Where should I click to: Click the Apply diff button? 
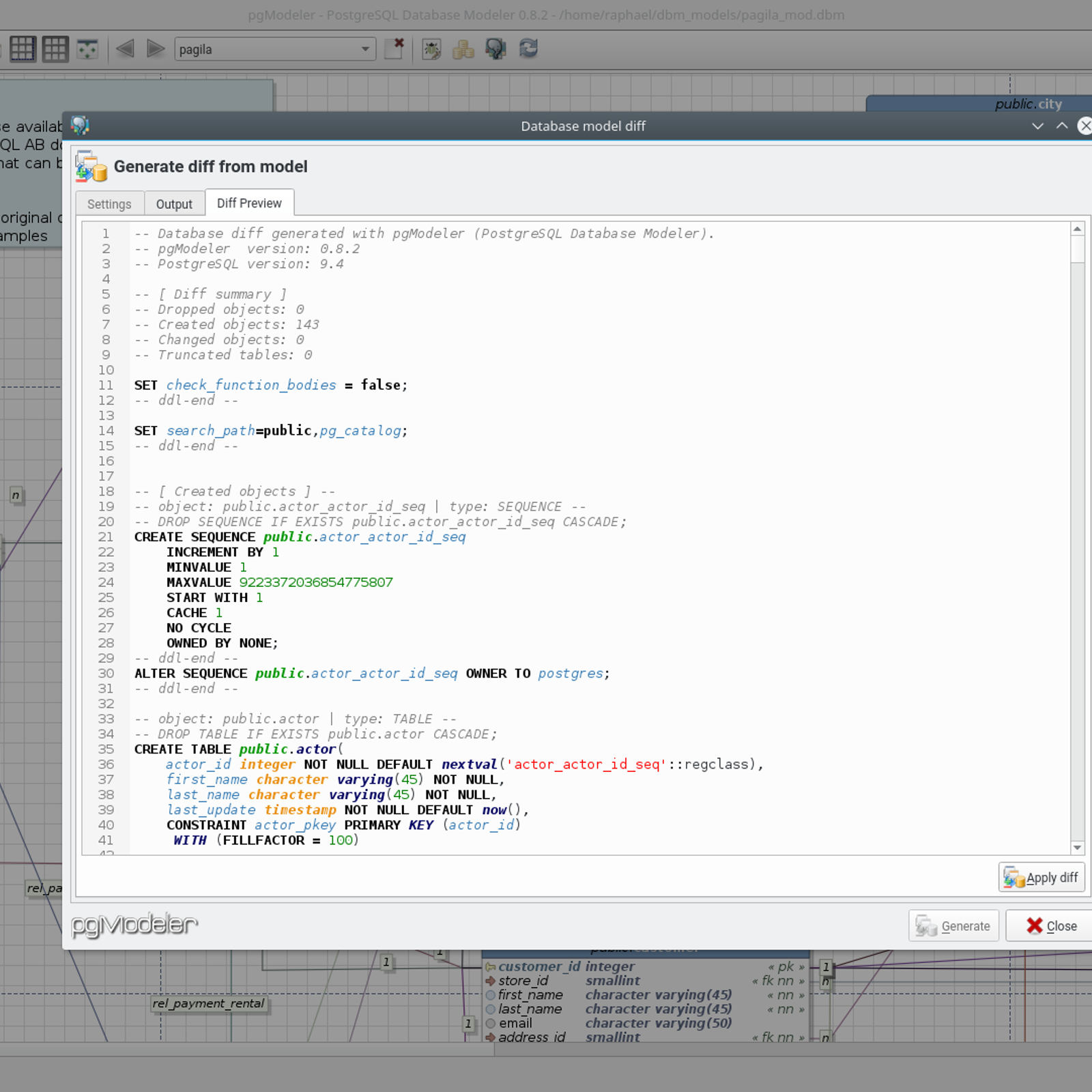coord(1041,878)
